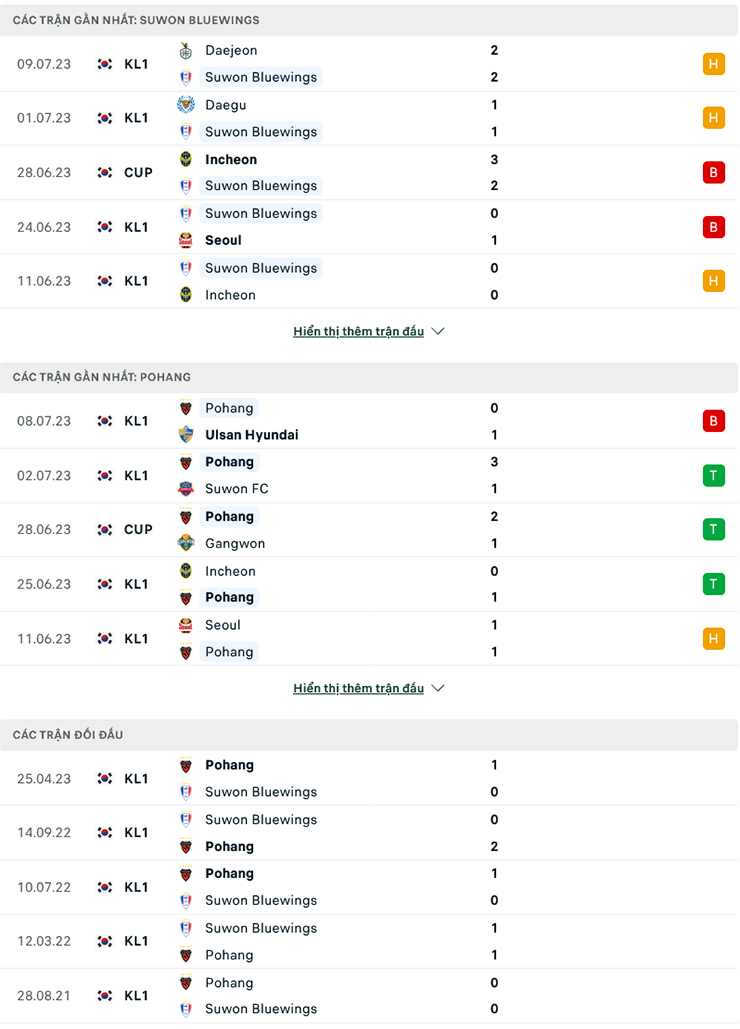Click Hiển thị thêm trận đấu under the Pohang section
This screenshot has width=740, height=1029.
coord(358,688)
